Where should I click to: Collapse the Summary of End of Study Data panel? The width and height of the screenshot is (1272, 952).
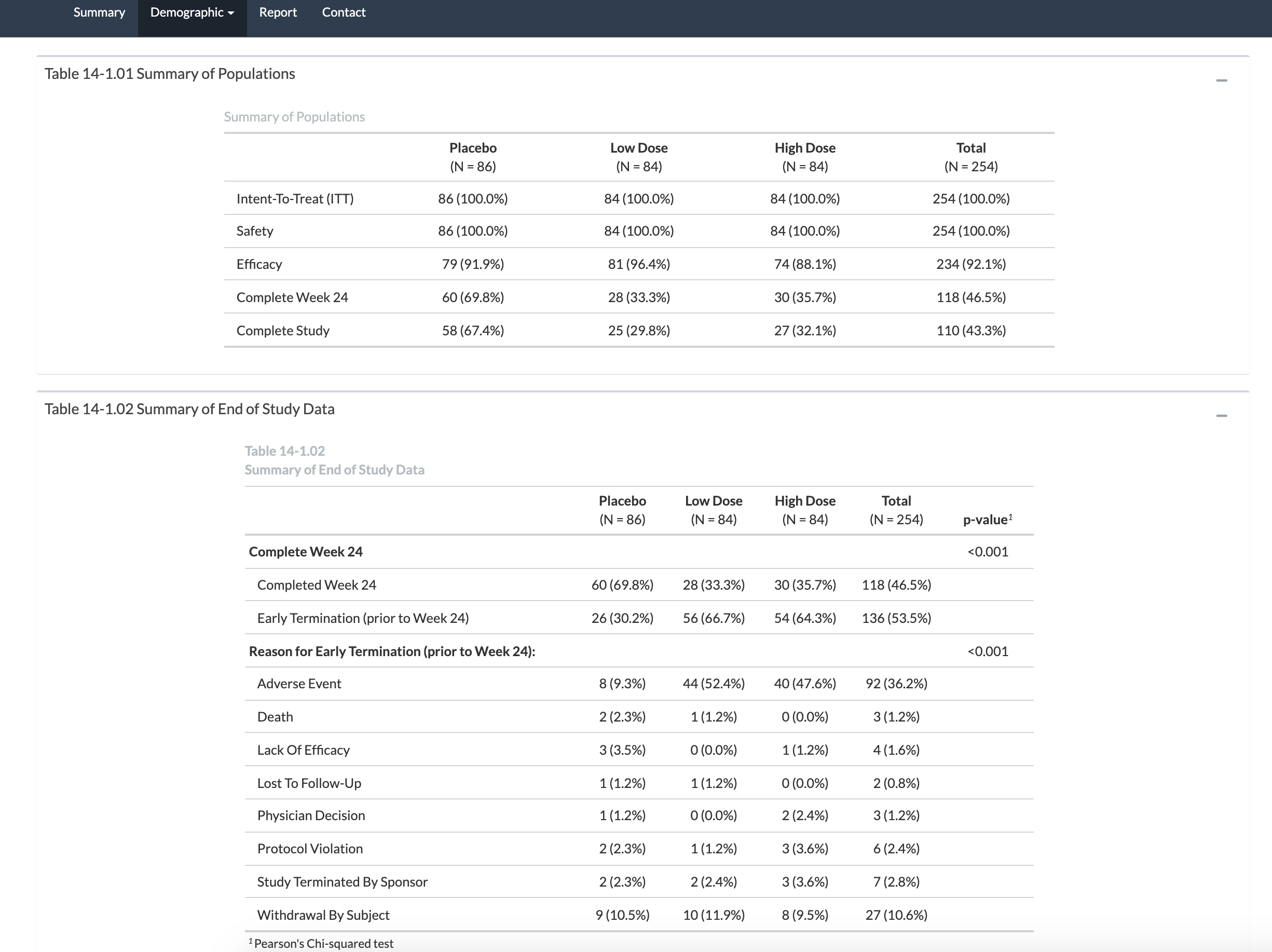pos(1221,416)
